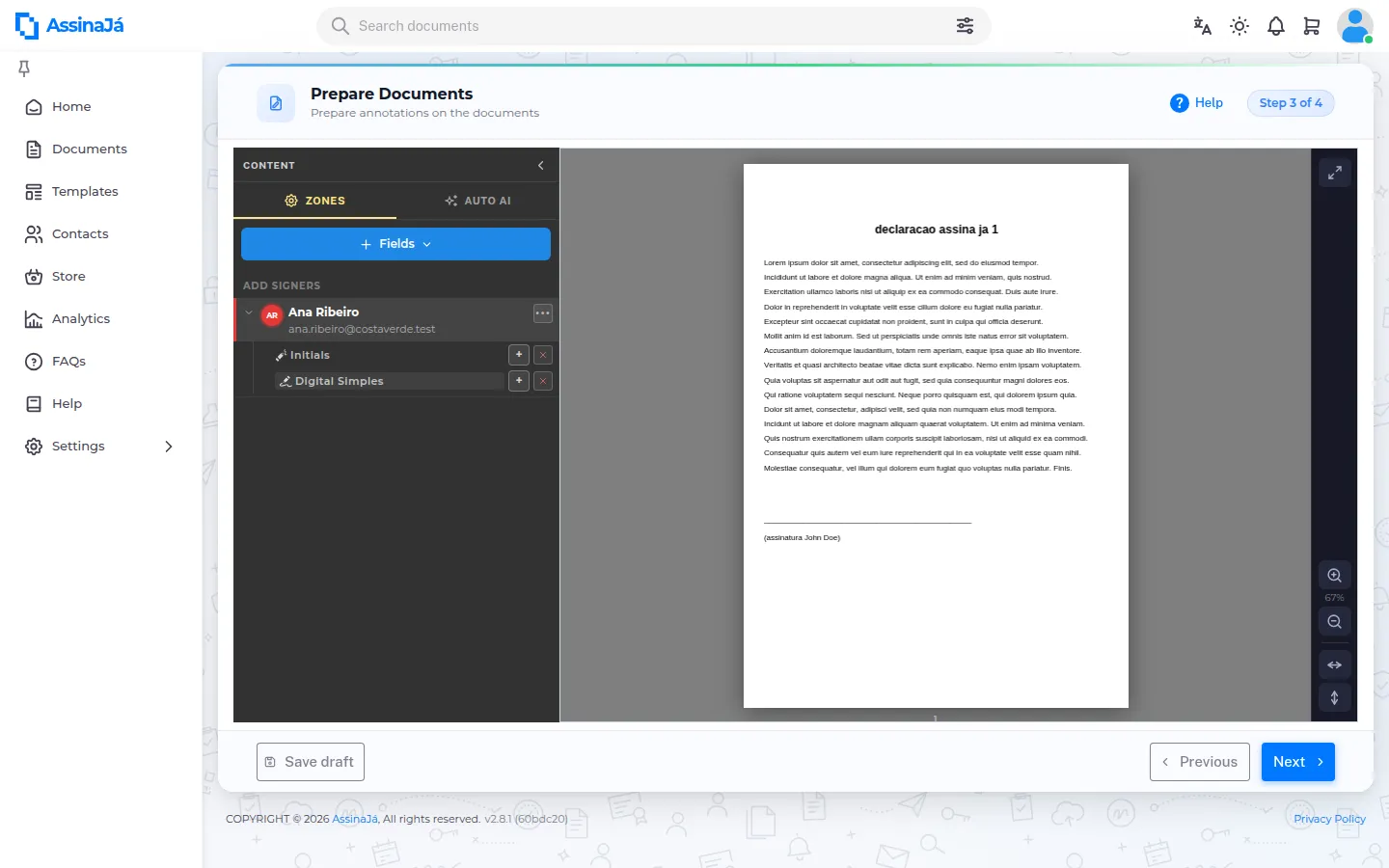
Task: Proceed with the Next button
Action: (x=1298, y=762)
